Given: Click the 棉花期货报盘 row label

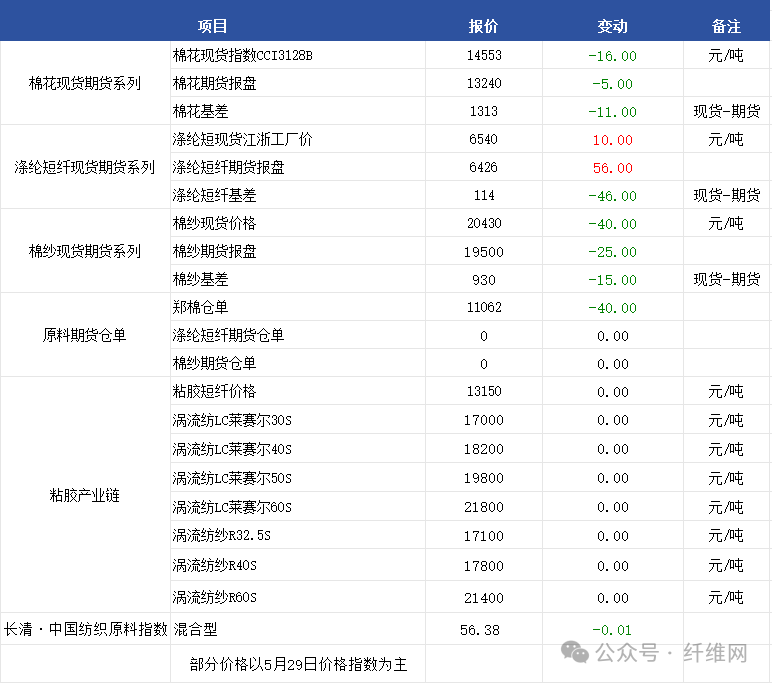Looking at the screenshot, I should click(x=215, y=83).
